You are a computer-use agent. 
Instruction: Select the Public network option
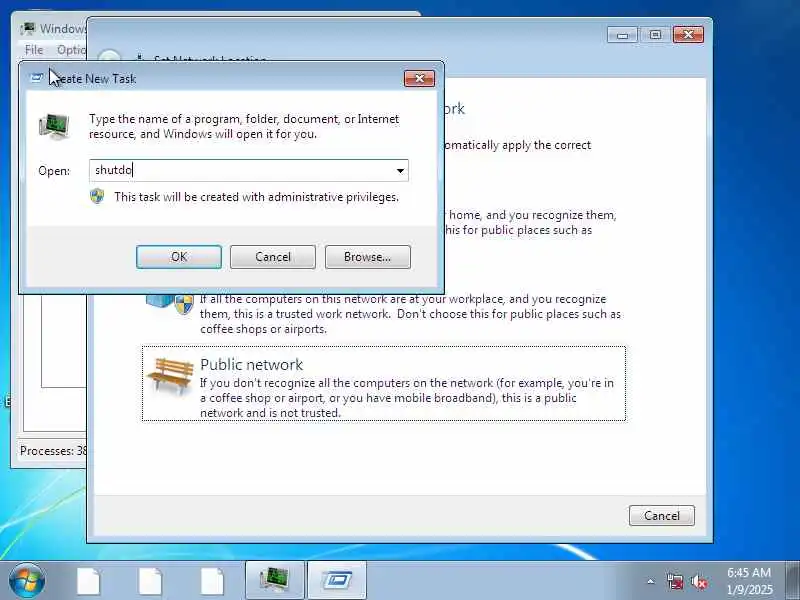(384, 384)
